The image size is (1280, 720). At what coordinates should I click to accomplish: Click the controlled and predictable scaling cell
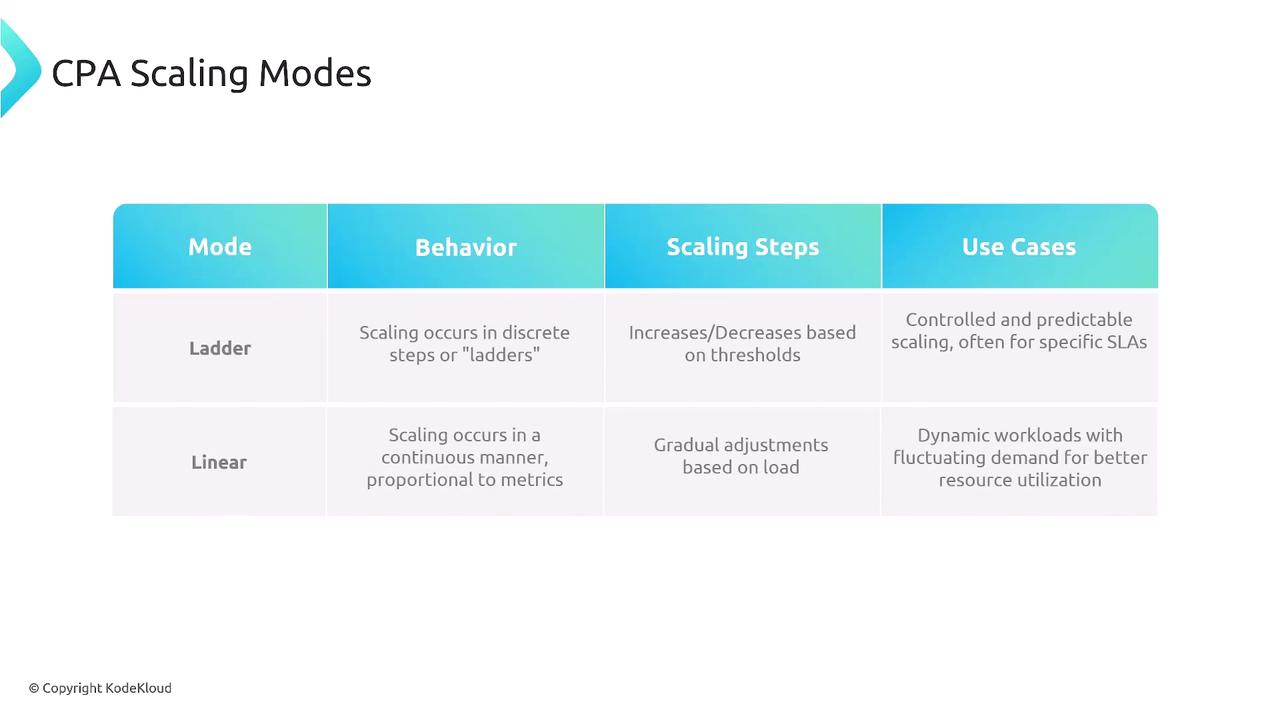point(1019,331)
